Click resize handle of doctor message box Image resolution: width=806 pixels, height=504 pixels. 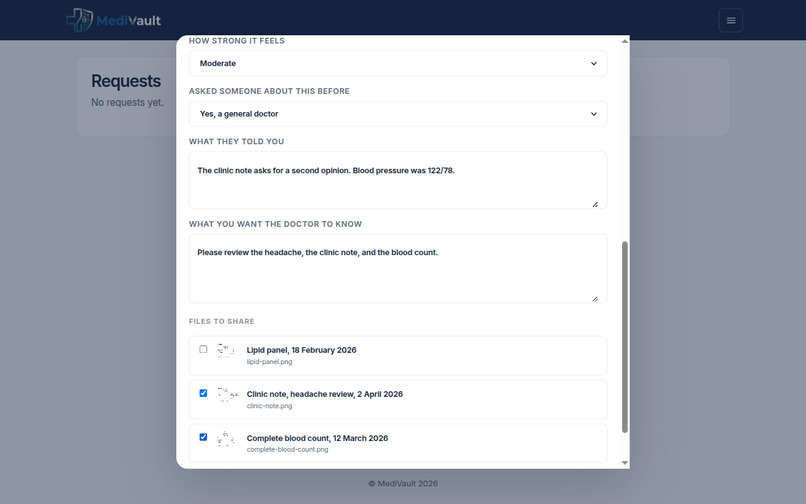coord(595,298)
